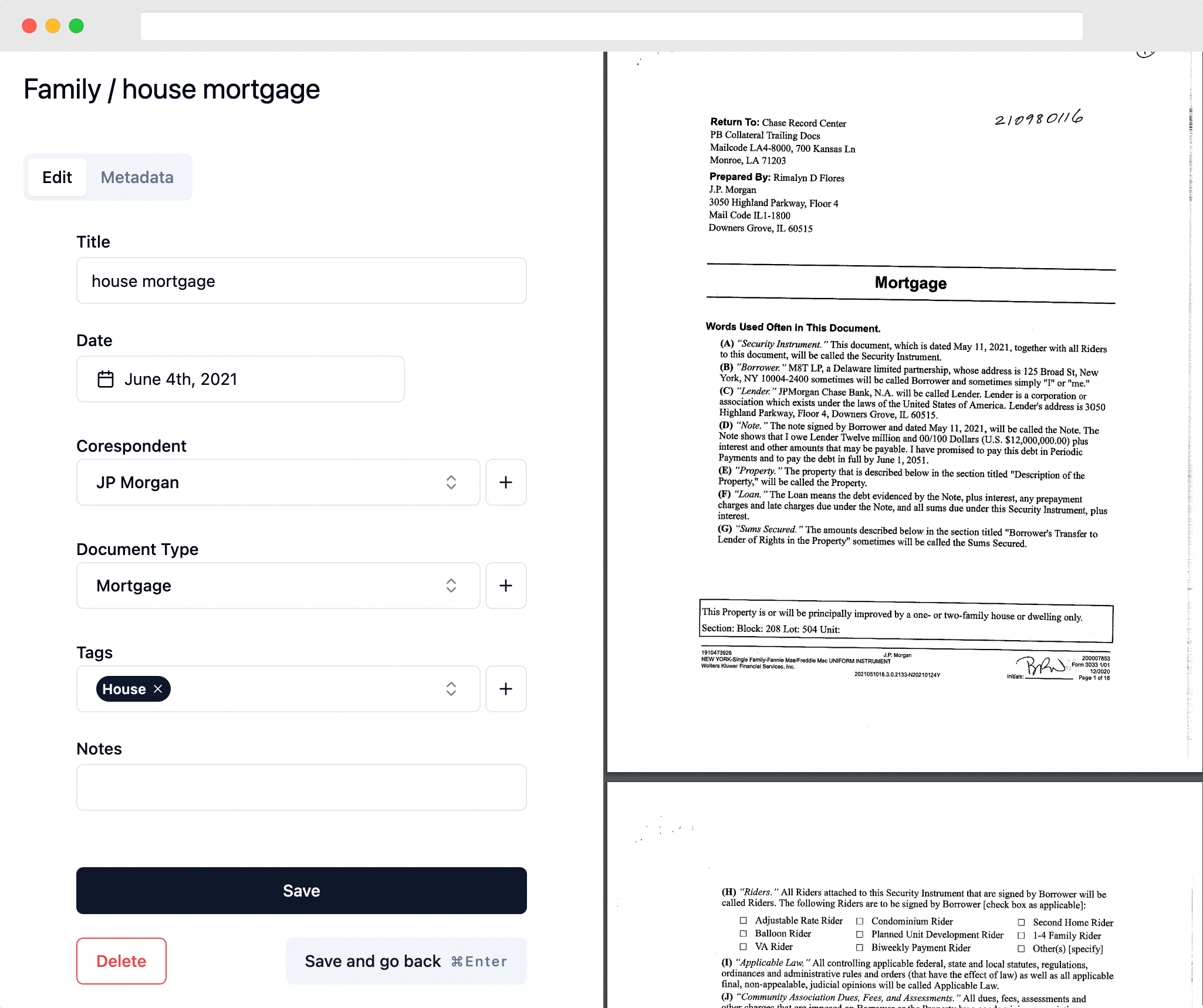
Task: Click the stepper arrows for Tags field
Action: pos(451,688)
